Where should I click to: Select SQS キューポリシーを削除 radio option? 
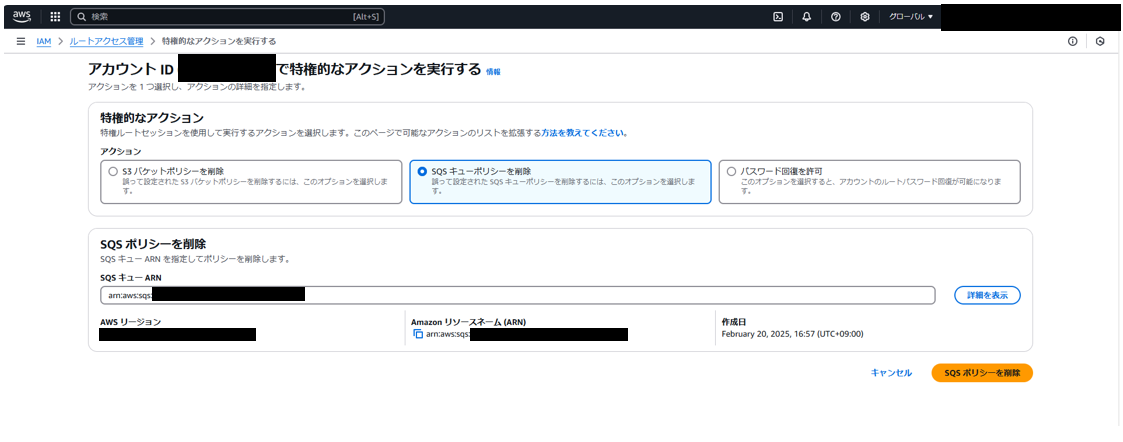(x=422, y=172)
